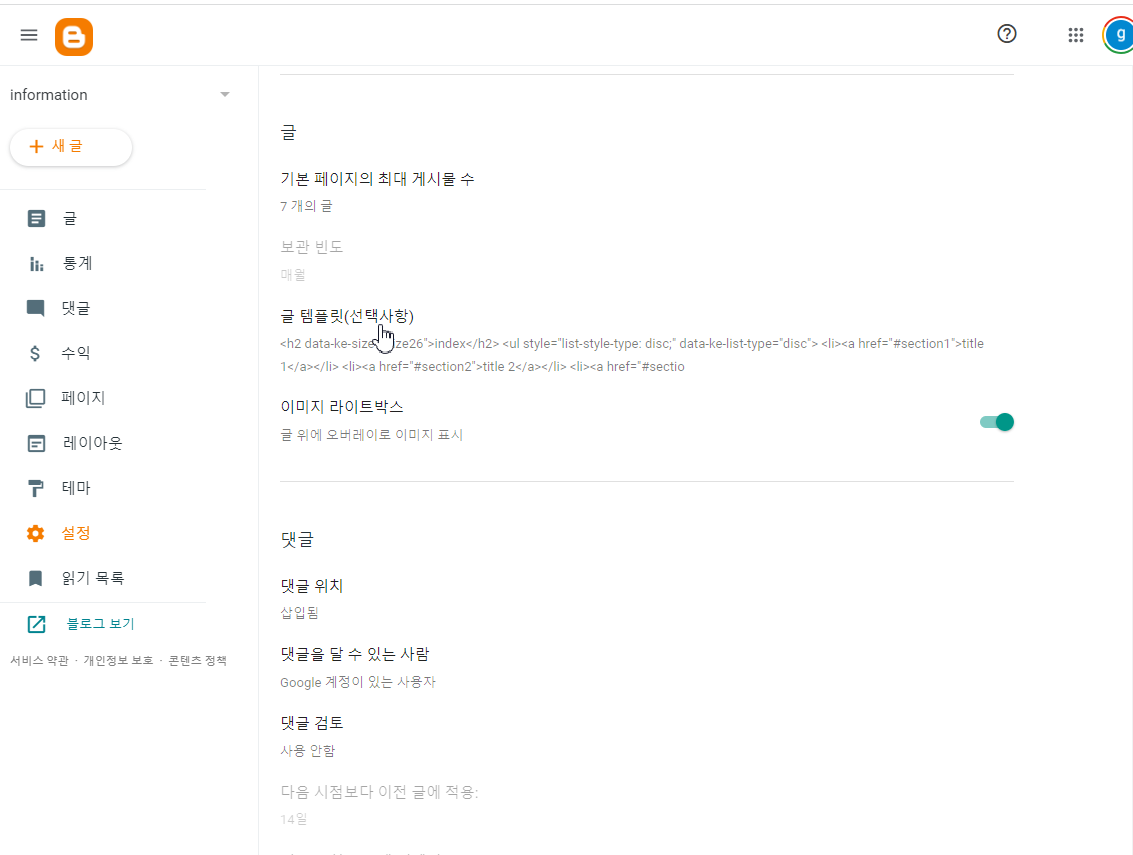
Task: Click the 설정 settings gear icon
Action: (36, 532)
